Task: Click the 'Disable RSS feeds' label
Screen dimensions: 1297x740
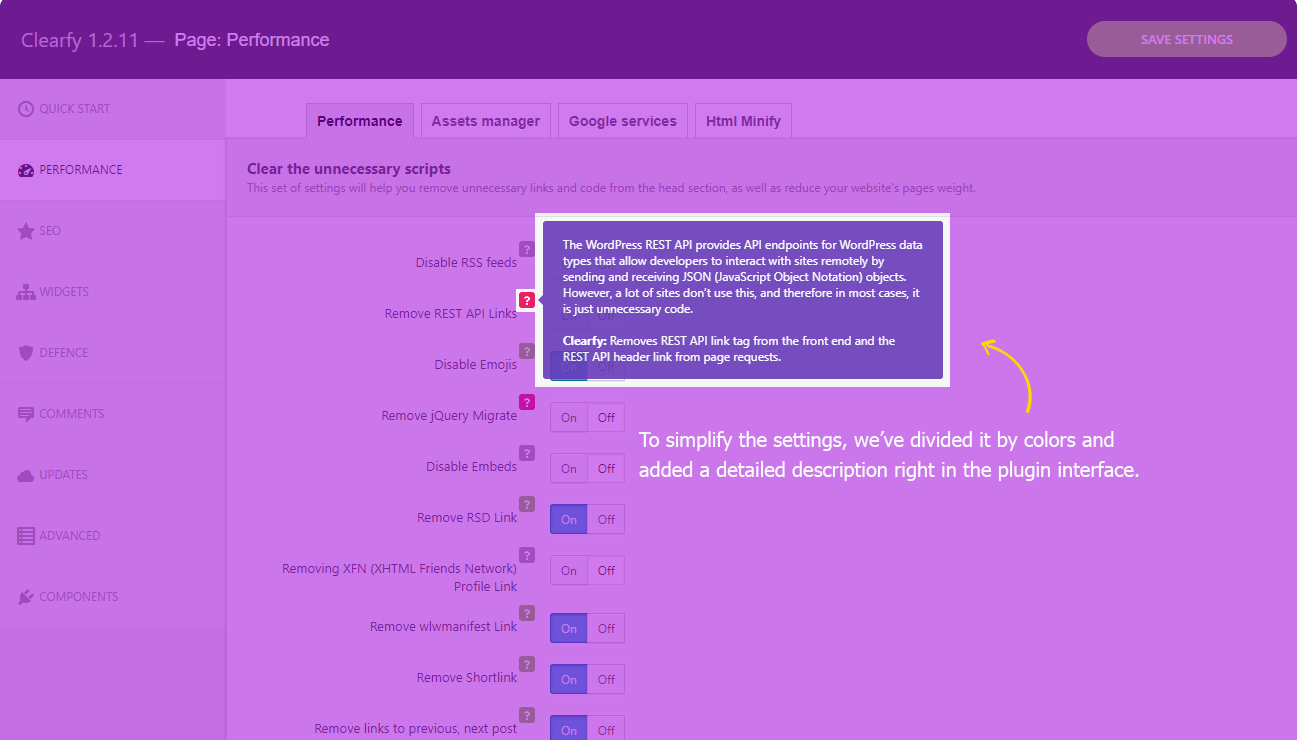Action: coord(466,263)
